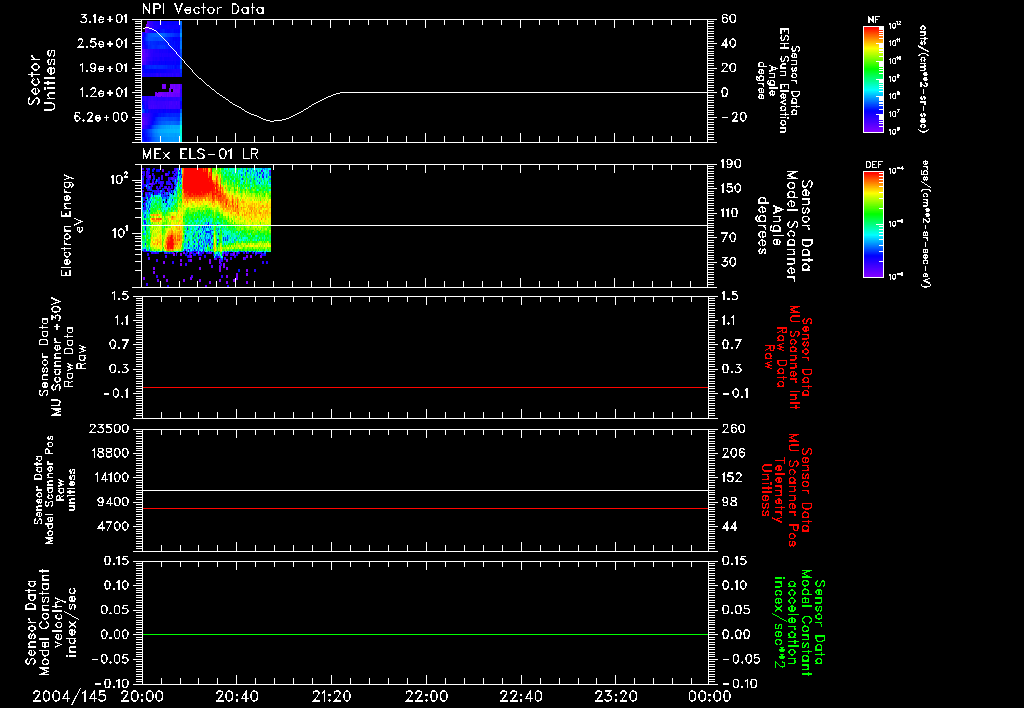The height and width of the screenshot is (708, 1024).
Task: Click the '152' telemetry axis tick
Action: [733, 477]
